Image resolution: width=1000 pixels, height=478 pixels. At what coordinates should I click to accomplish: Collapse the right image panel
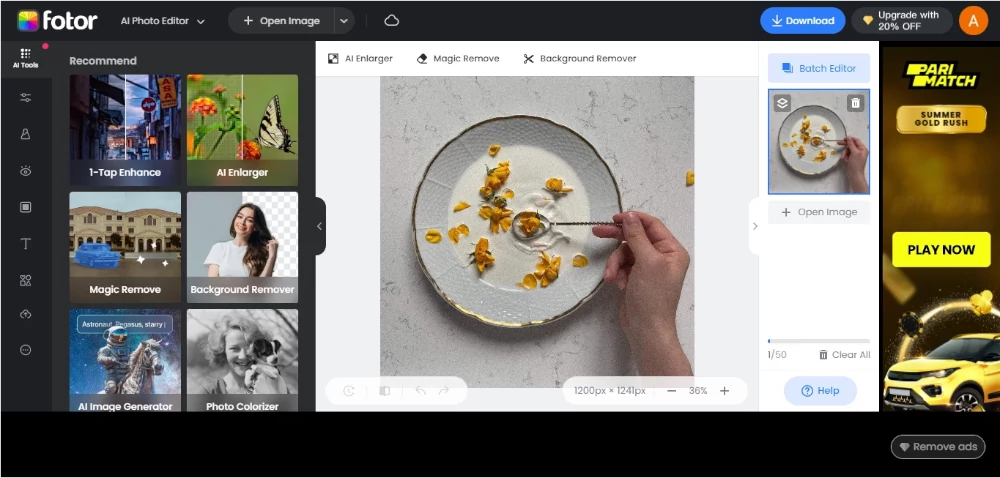click(x=755, y=226)
